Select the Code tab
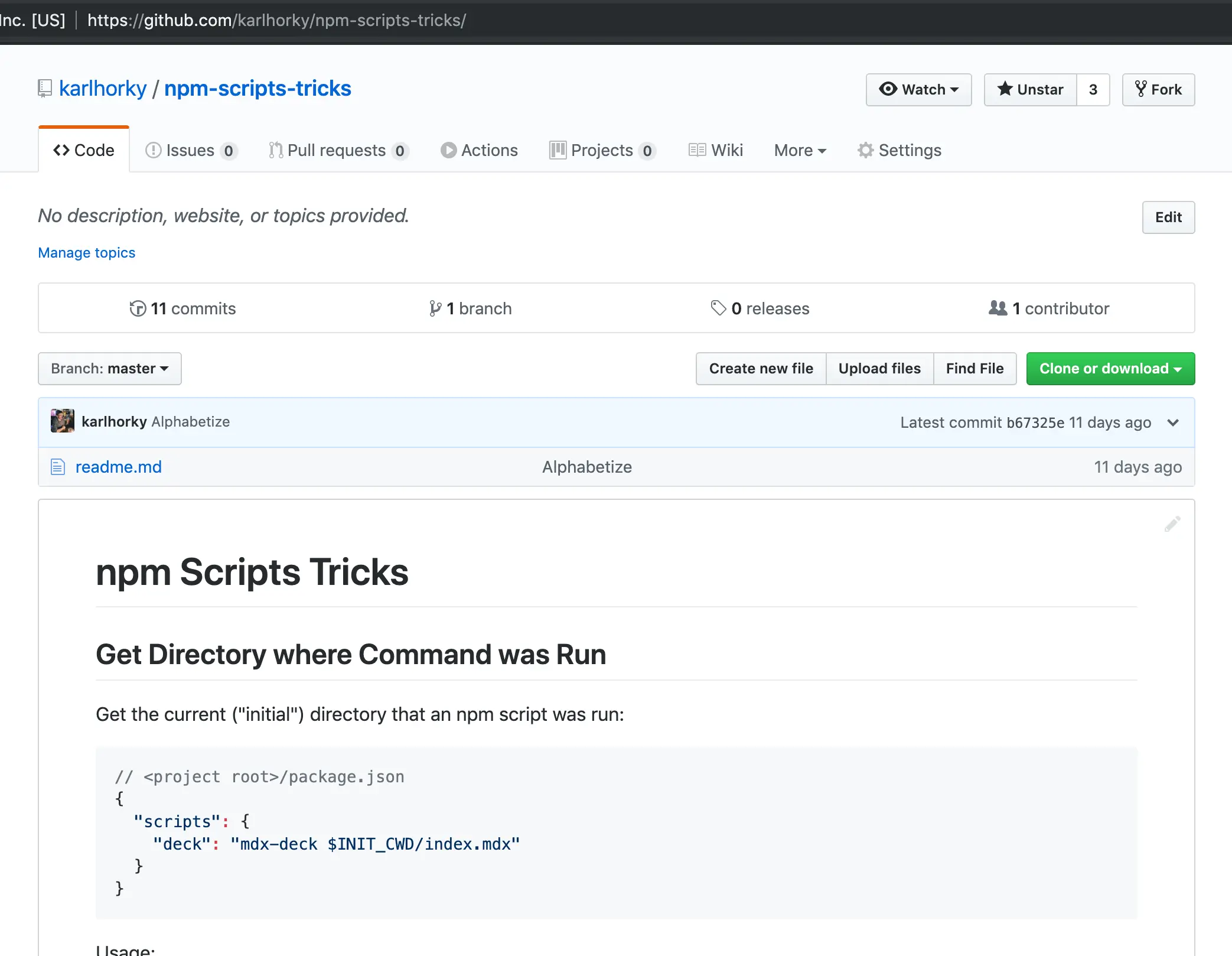1232x956 pixels. click(x=84, y=150)
